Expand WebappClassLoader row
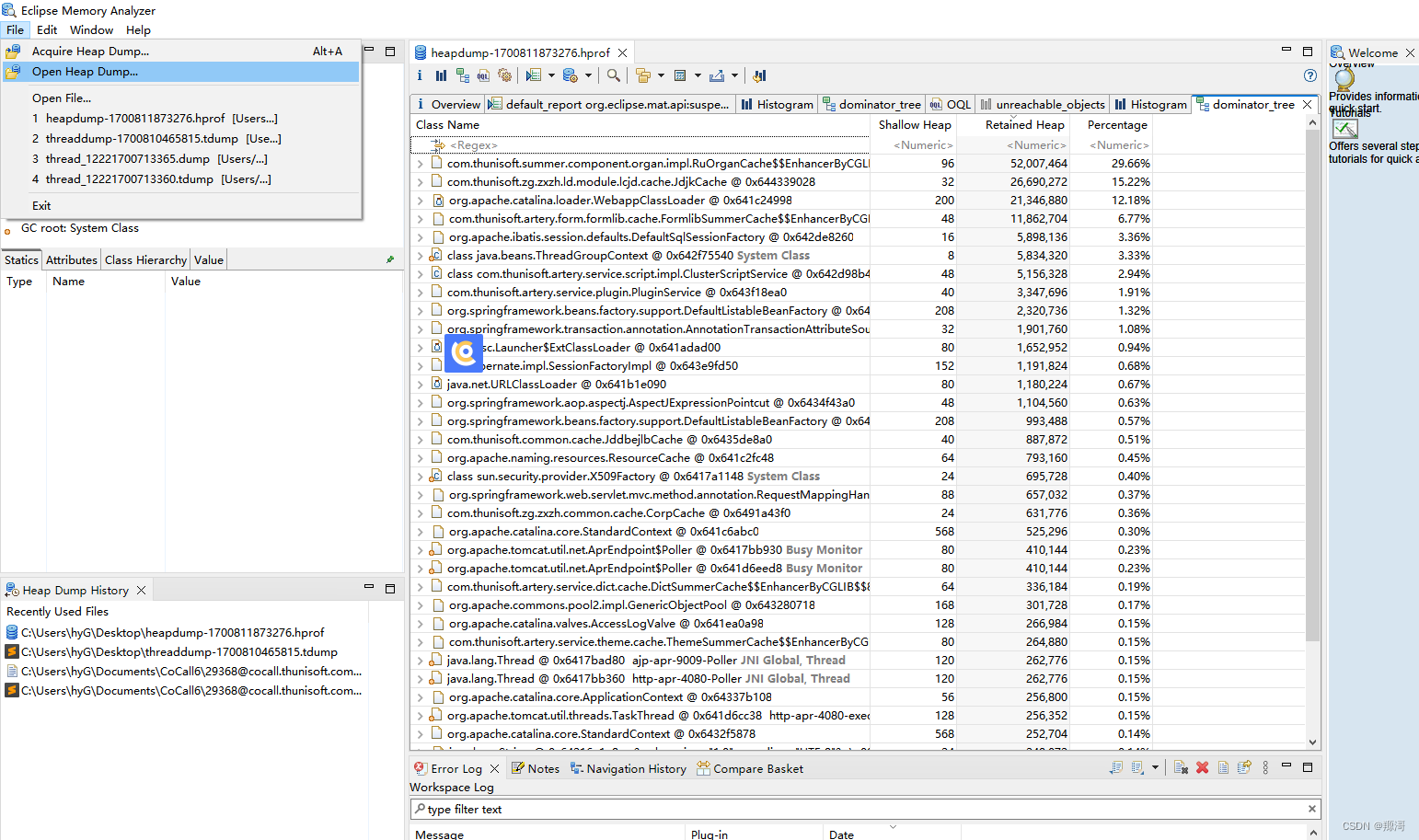 pyautogui.click(x=421, y=200)
